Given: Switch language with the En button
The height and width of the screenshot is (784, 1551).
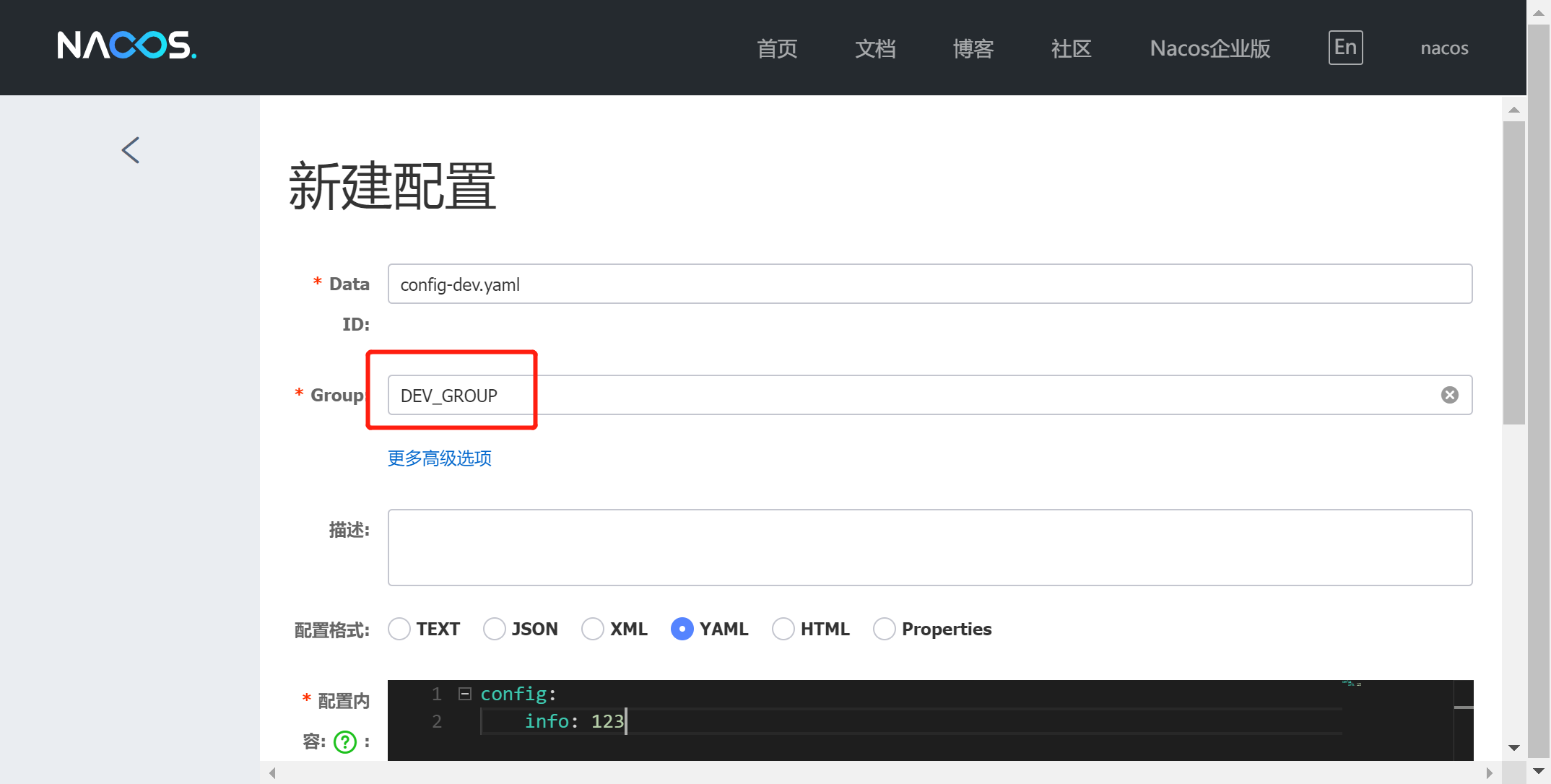Looking at the screenshot, I should (x=1346, y=48).
